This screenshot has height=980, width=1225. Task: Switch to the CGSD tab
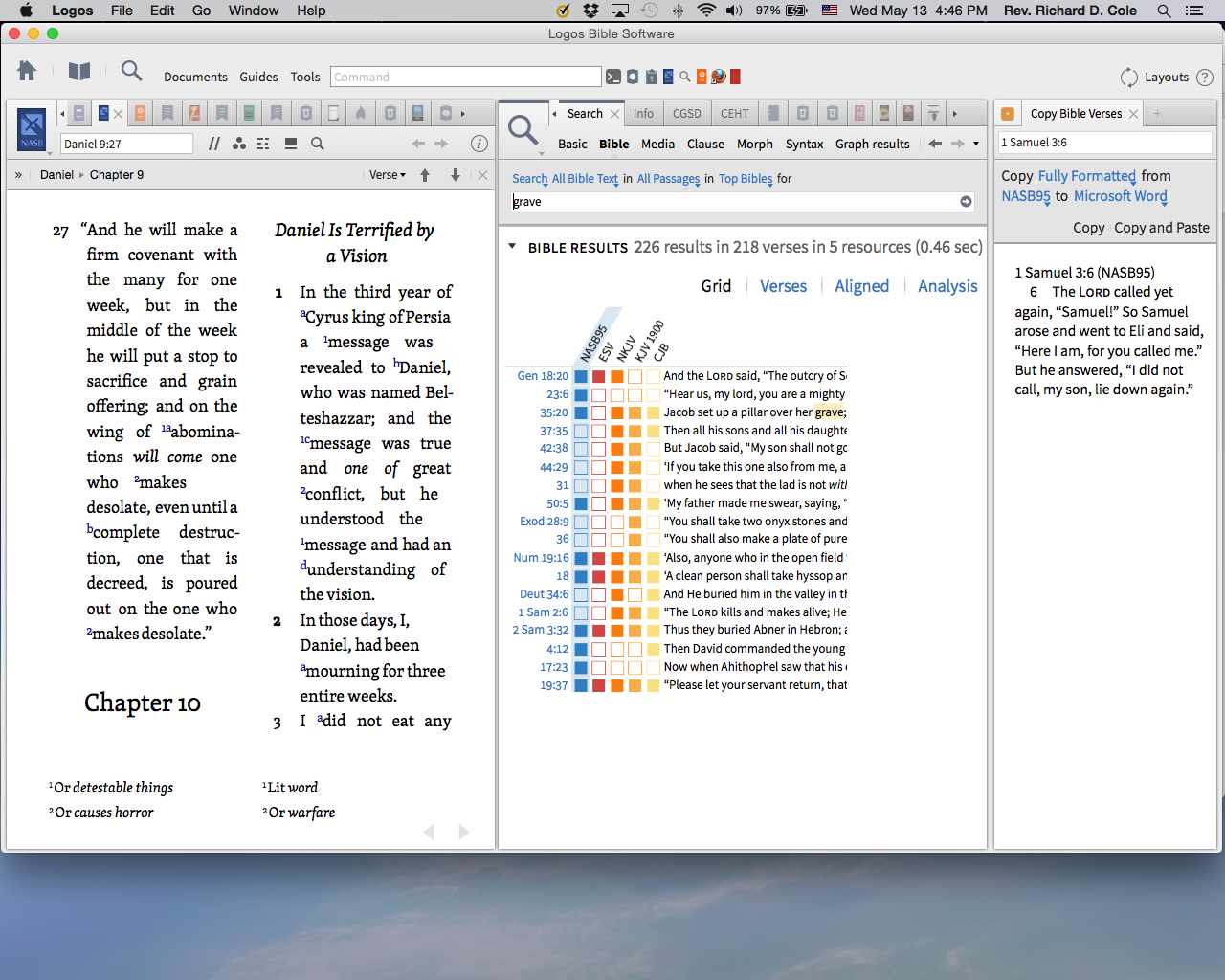687,113
